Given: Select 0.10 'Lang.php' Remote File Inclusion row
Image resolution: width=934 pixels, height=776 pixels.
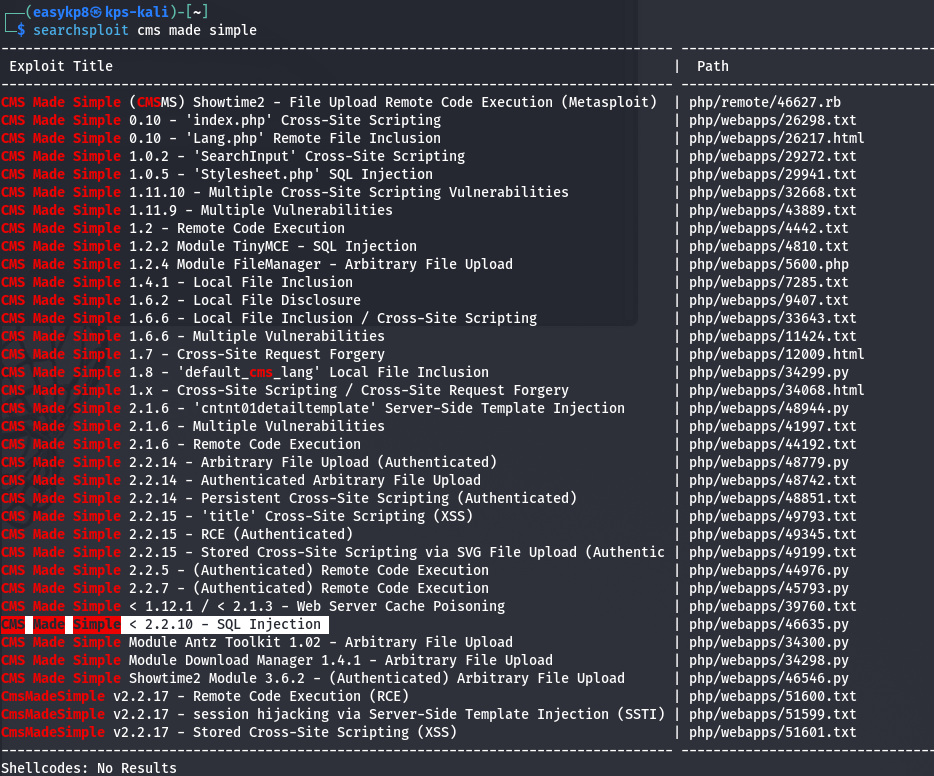Looking at the screenshot, I should (x=221, y=138).
